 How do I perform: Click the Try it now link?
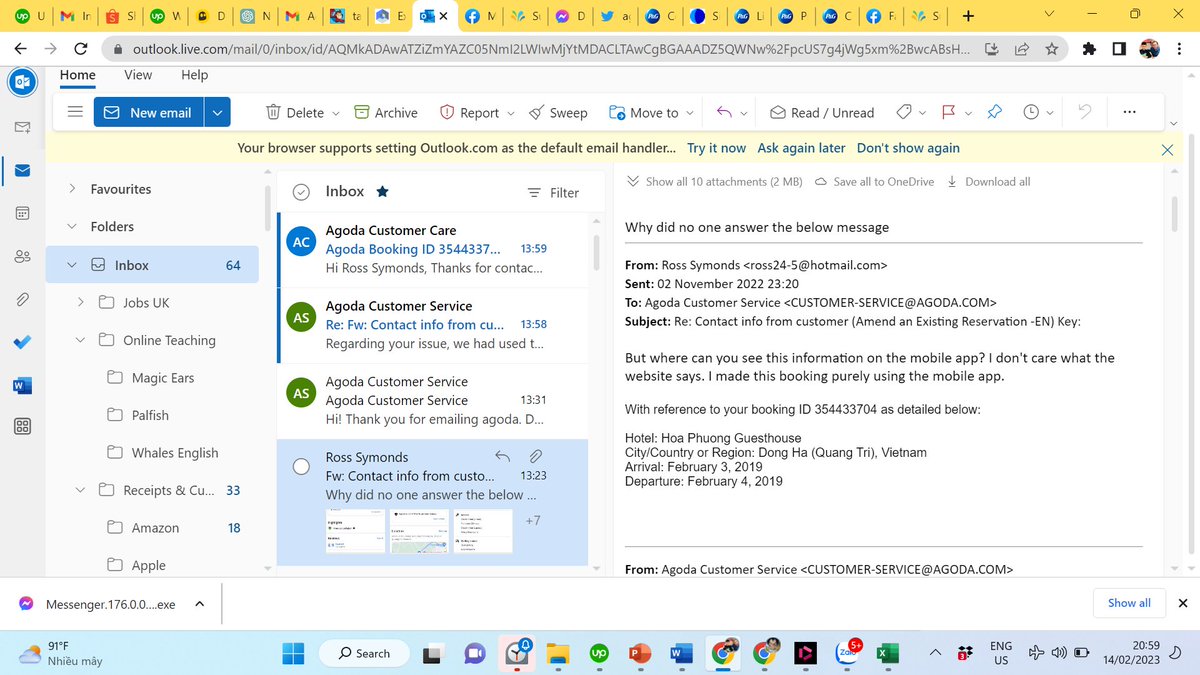pyautogui.click(x=716, y=148)
